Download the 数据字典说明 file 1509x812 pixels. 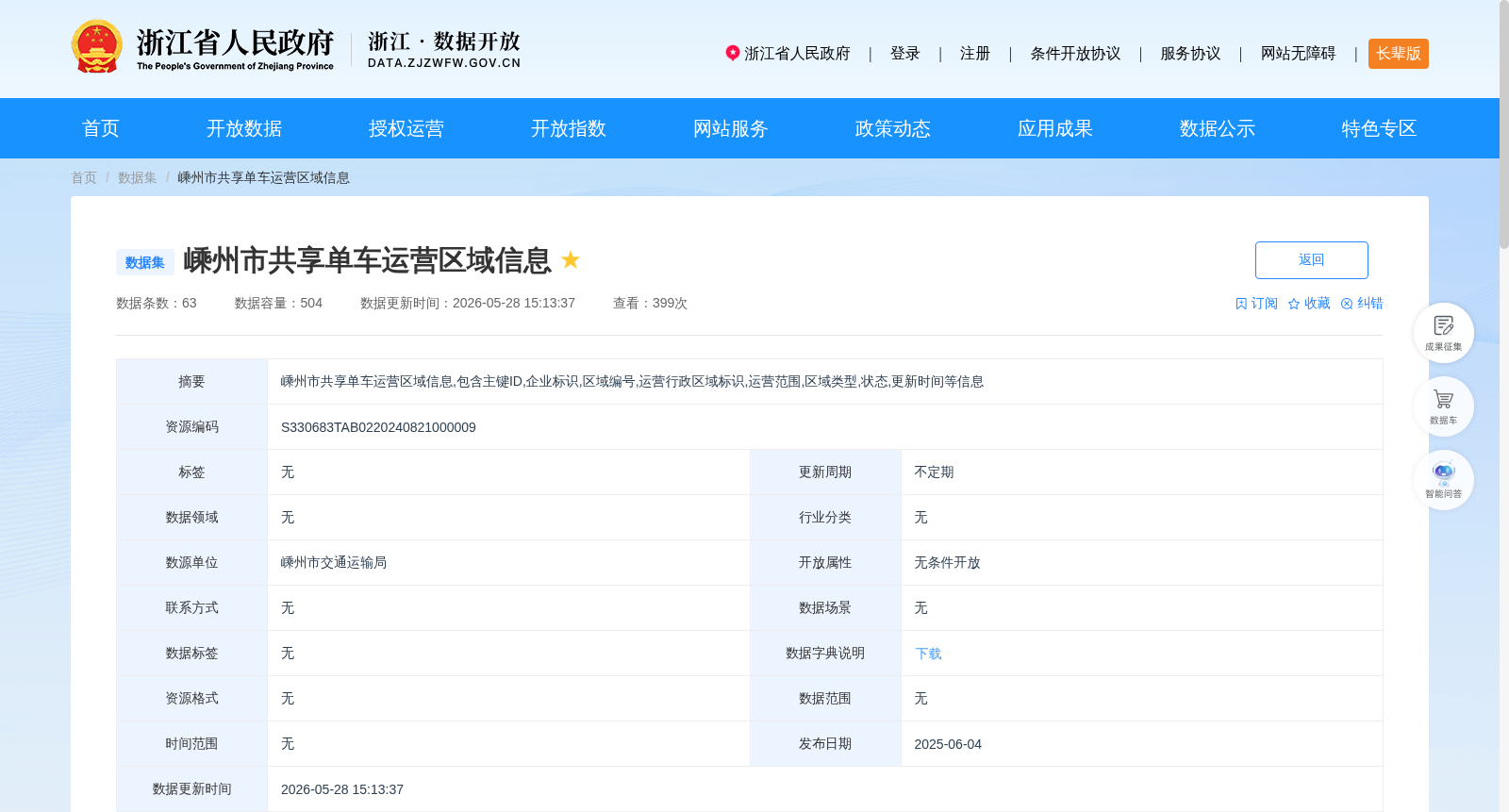928,654
